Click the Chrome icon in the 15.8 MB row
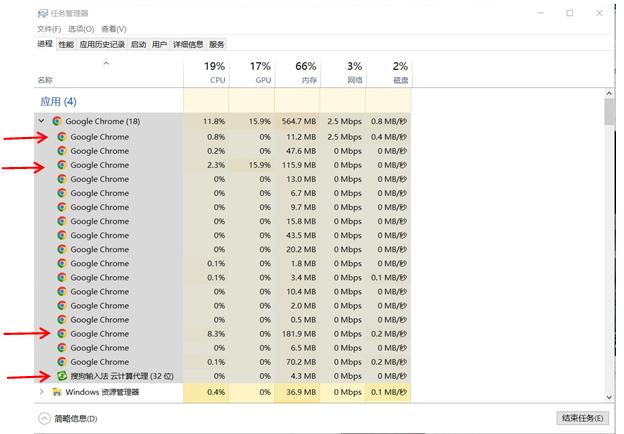The height and width of the screenshot is (434, 624). [62, 221]
